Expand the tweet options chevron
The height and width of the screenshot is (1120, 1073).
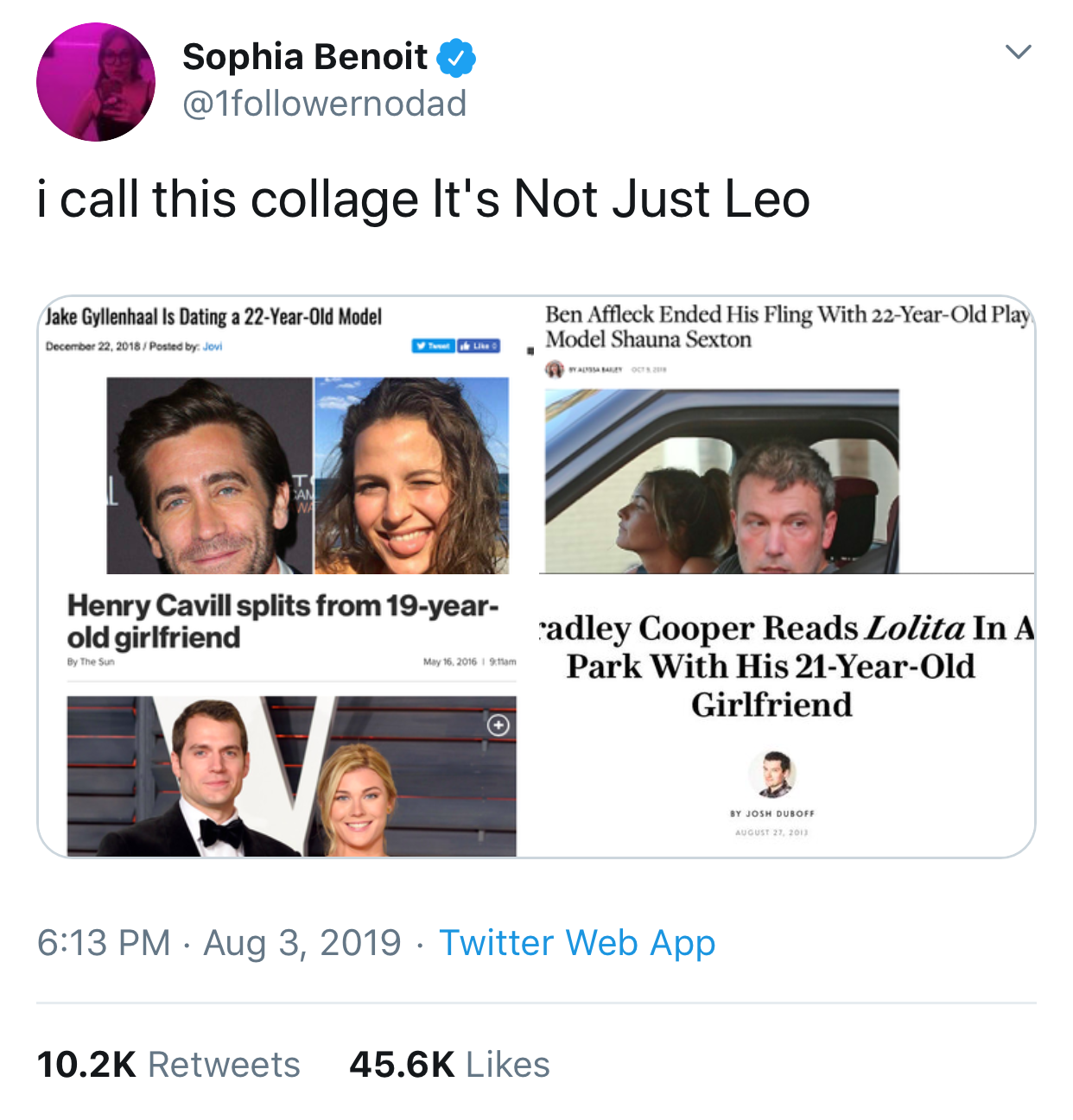[x=1019, y=52]
